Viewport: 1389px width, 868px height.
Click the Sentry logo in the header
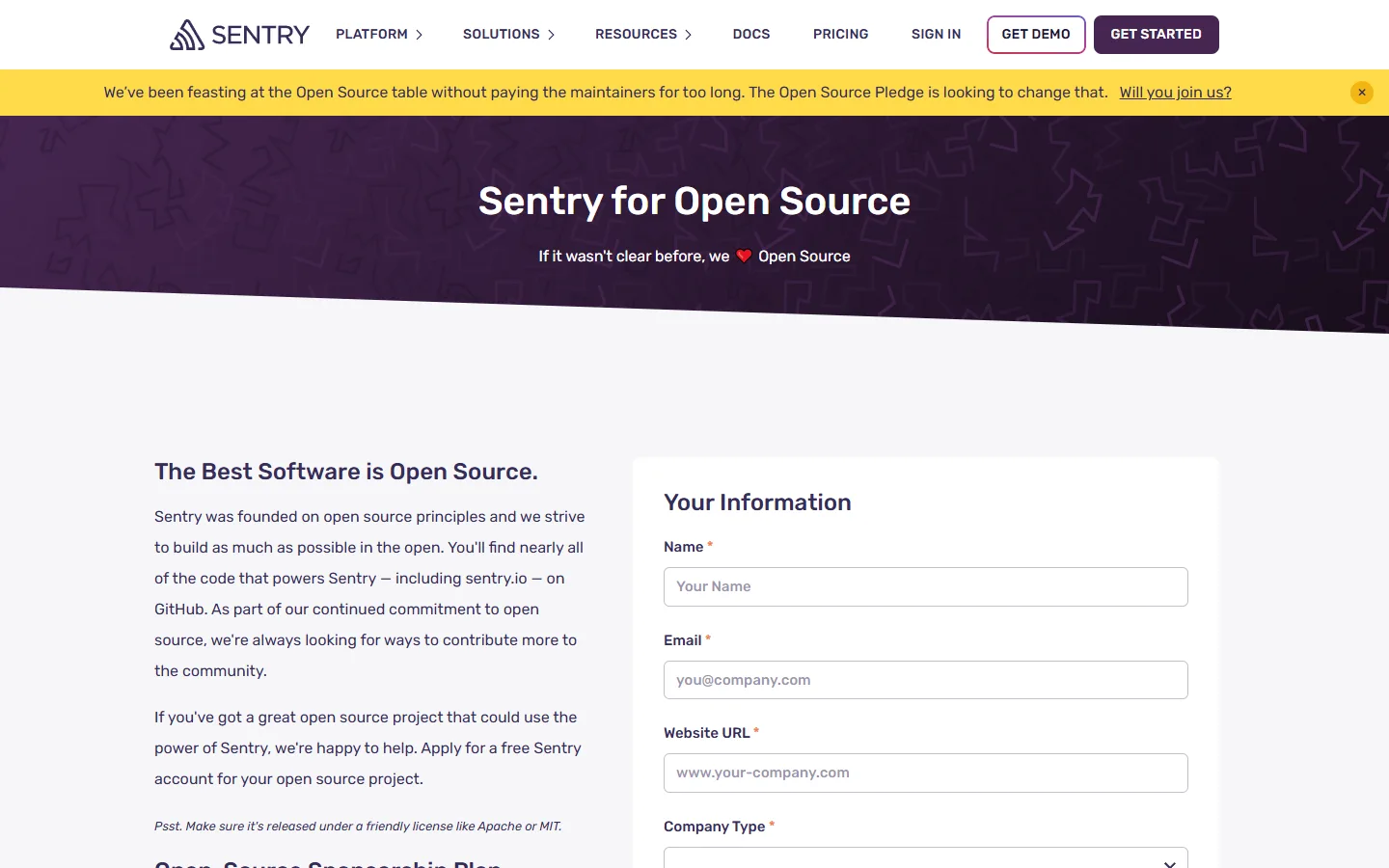point(239,35)
